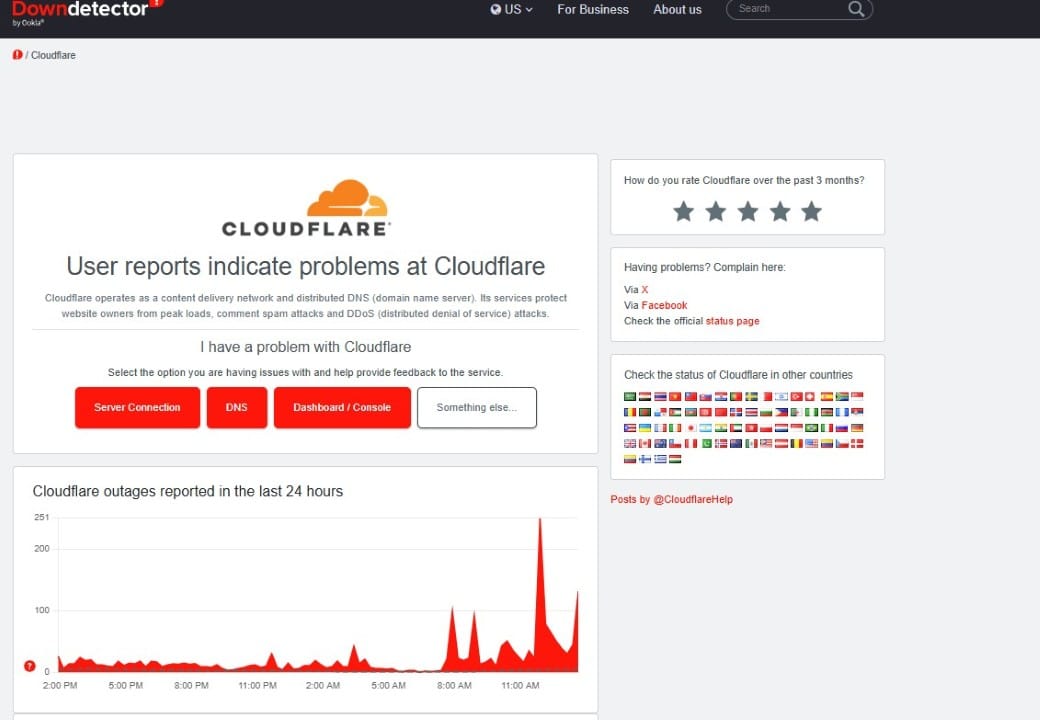Report a Server Connection problem
Screen dimensions: 1040x720
(137, 408)
